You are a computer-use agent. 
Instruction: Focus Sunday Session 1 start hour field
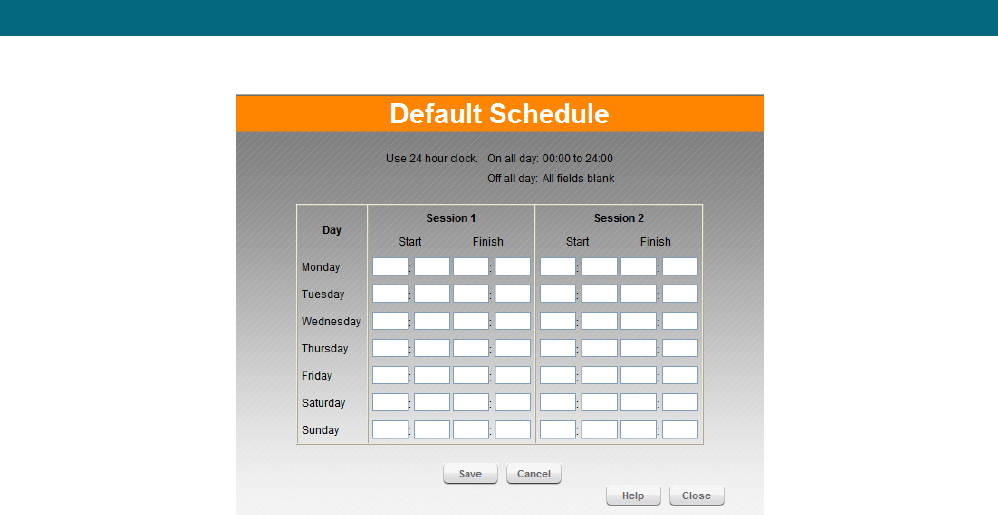(x=390, y=430)
